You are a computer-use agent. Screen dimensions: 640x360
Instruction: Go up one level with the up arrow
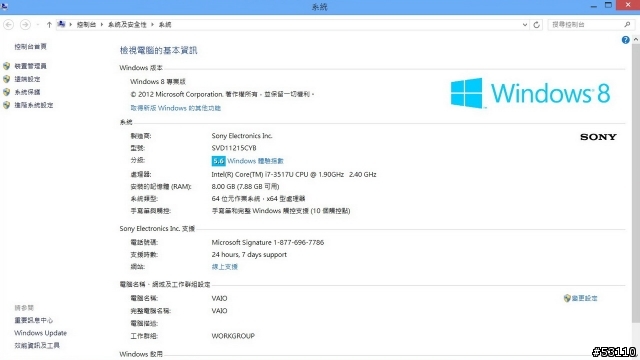(49, 25)
